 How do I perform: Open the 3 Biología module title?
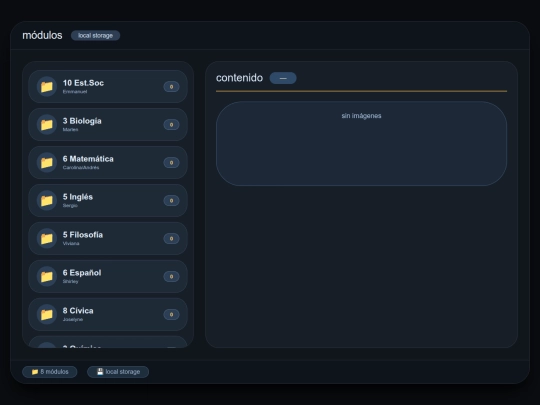(x=82, y=121)
